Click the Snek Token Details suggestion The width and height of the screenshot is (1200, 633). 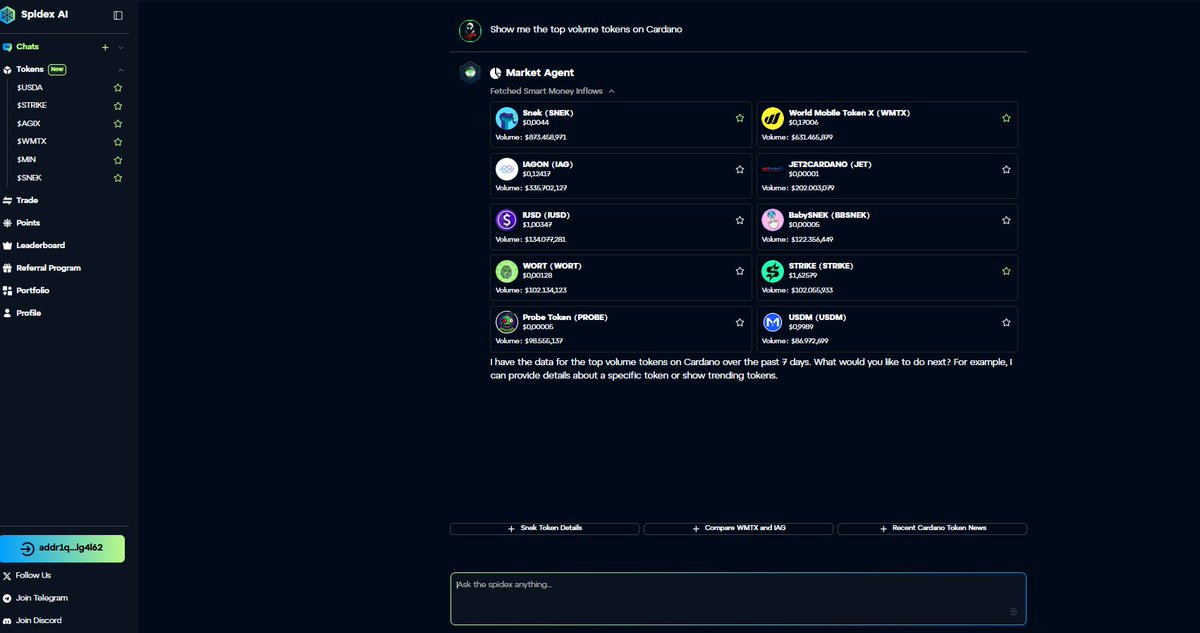(545, 528)
